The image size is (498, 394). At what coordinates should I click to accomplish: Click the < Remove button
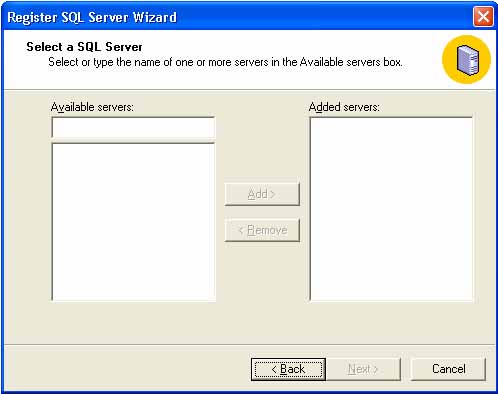coord(262,230)
